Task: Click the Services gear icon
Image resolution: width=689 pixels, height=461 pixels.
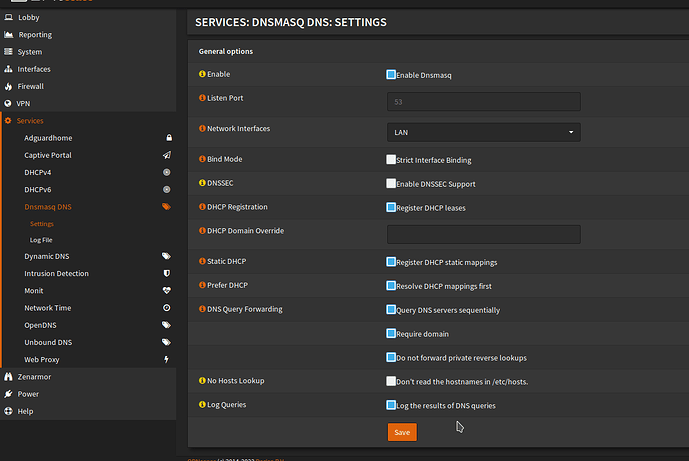Action: point(8,120)
